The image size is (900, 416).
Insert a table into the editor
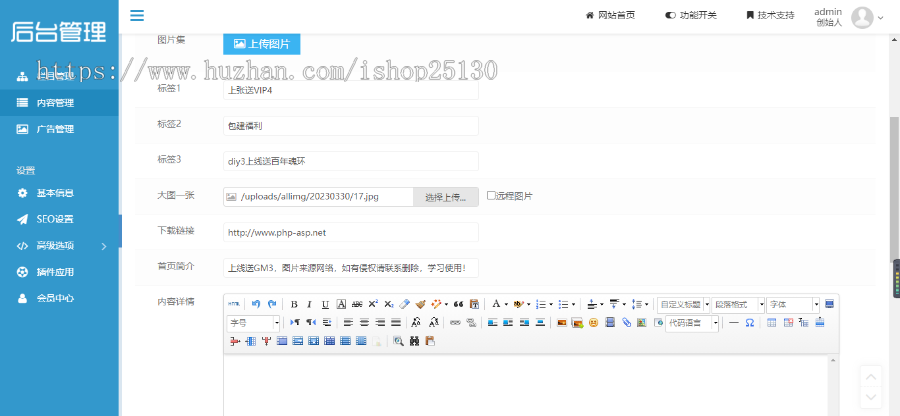771,322
